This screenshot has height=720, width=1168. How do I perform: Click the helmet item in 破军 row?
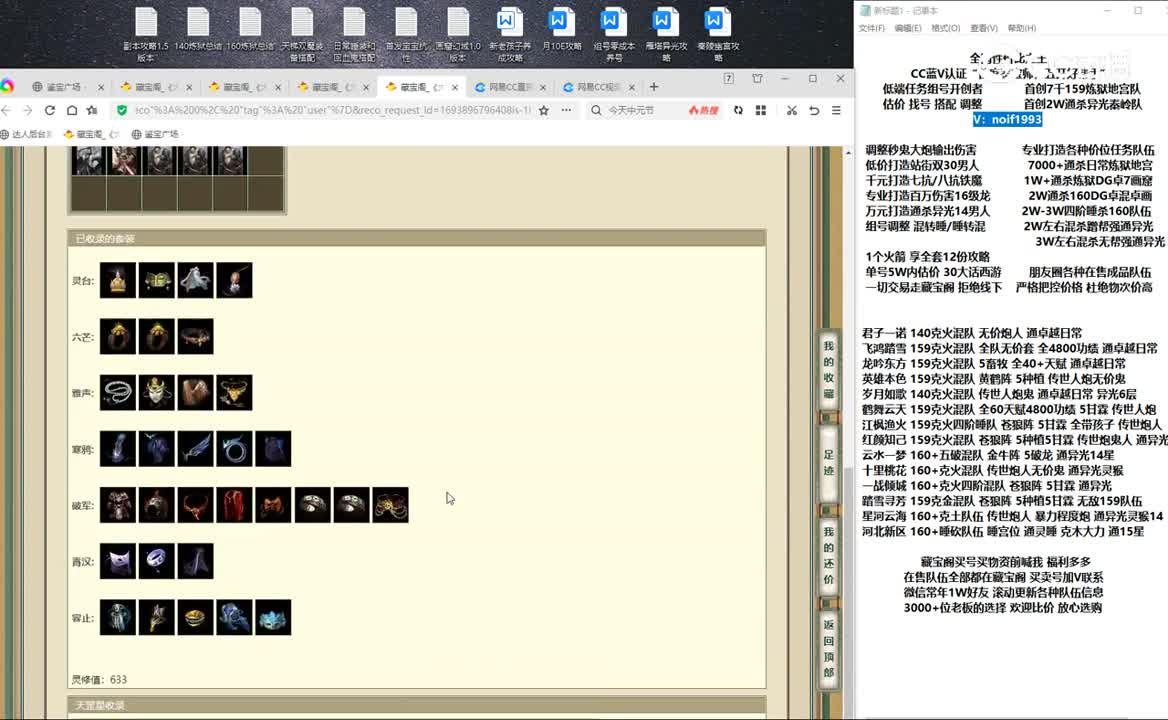pyautogui.click(x=156, y=505)
